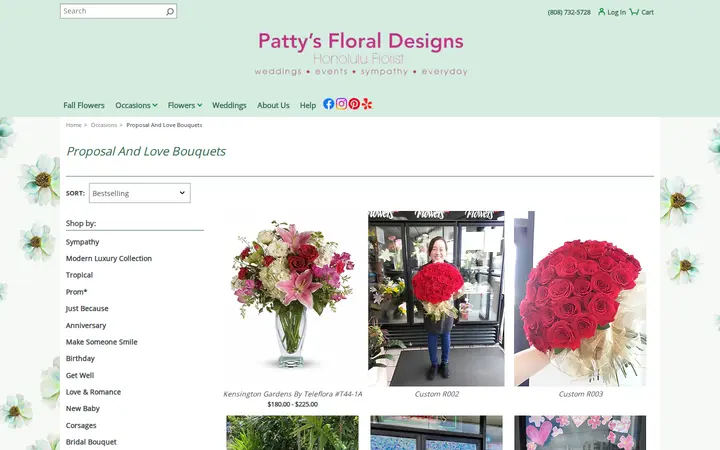
Task: Select the Tropical category
Action: (79, 275)
